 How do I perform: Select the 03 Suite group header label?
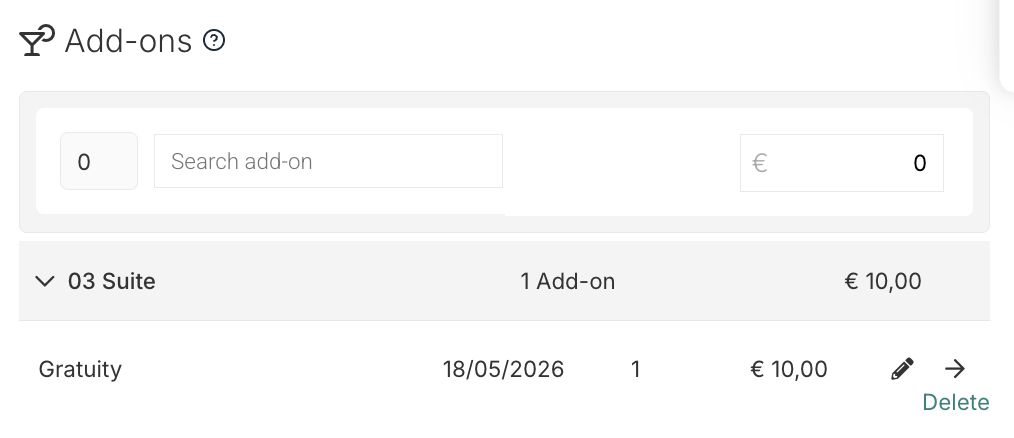(111, 281)
